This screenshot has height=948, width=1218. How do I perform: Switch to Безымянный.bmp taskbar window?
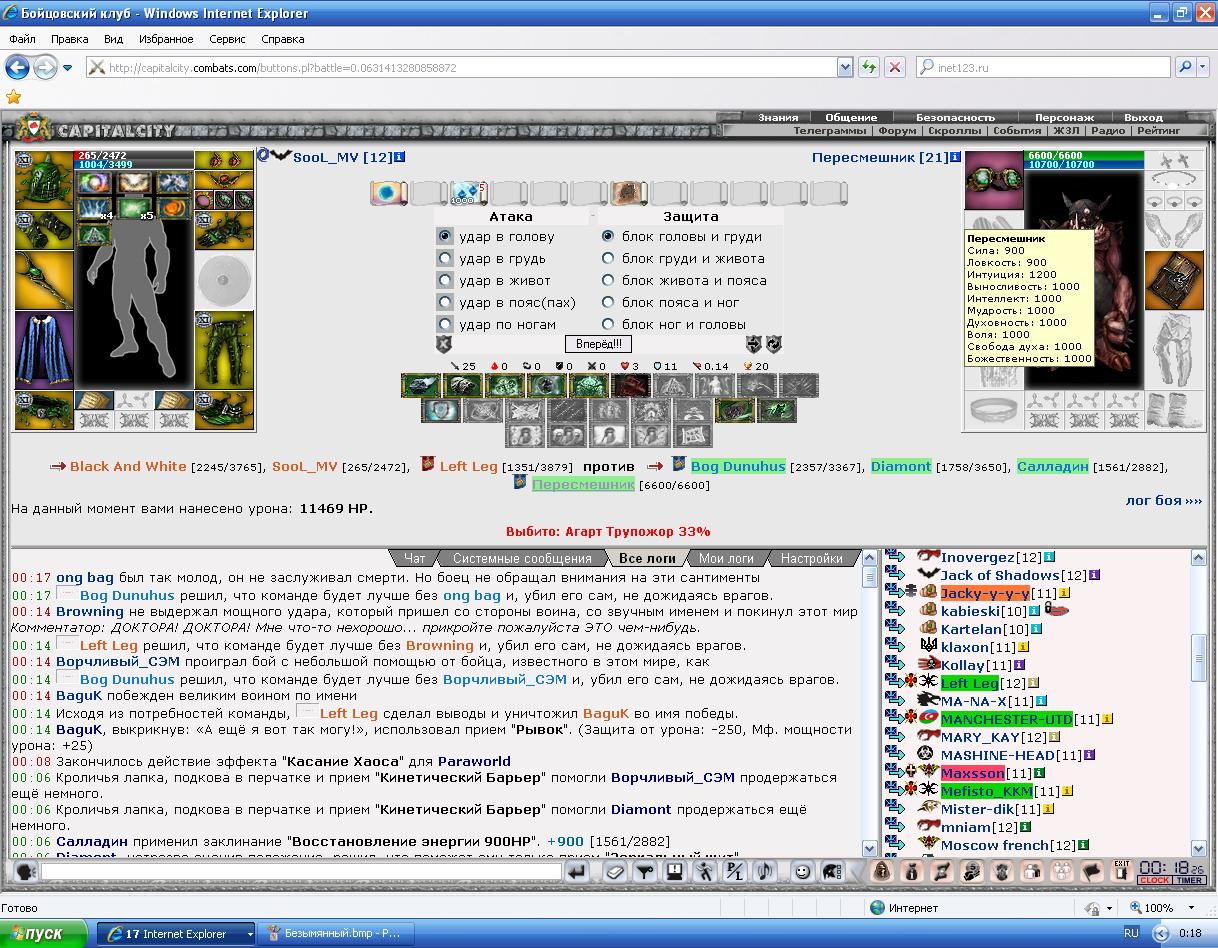334,934
